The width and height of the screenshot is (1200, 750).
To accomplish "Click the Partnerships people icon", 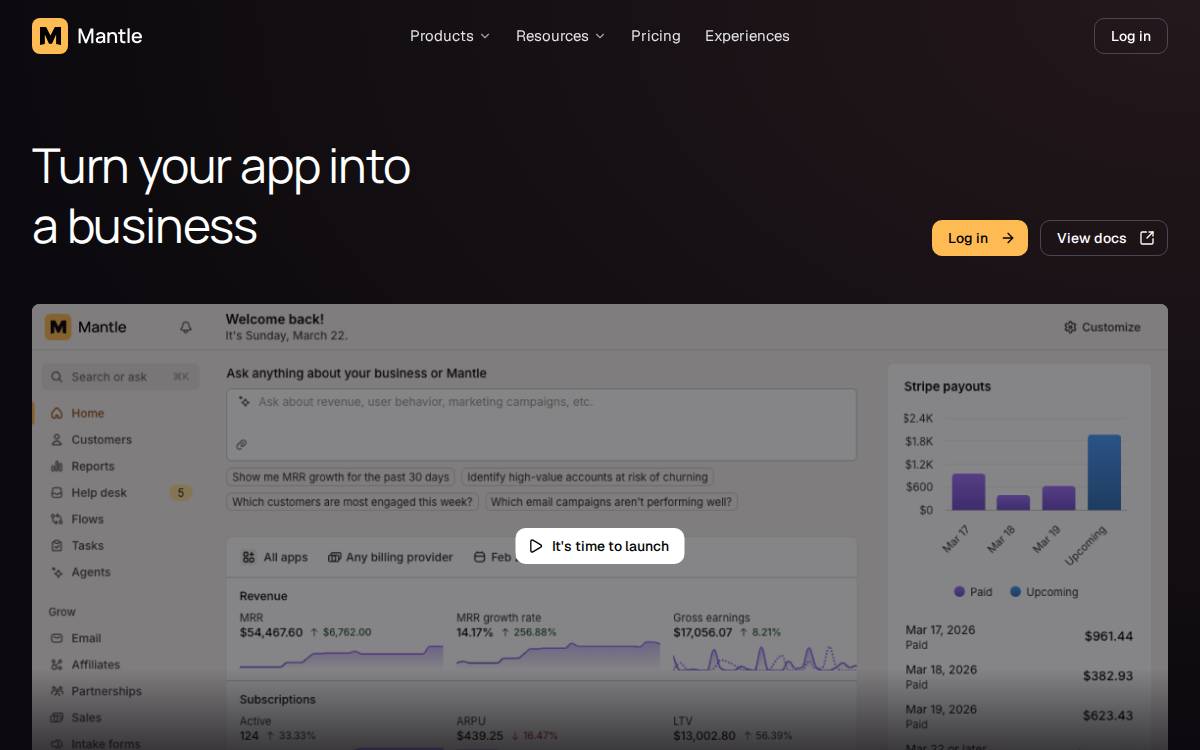I will (57, 691).
